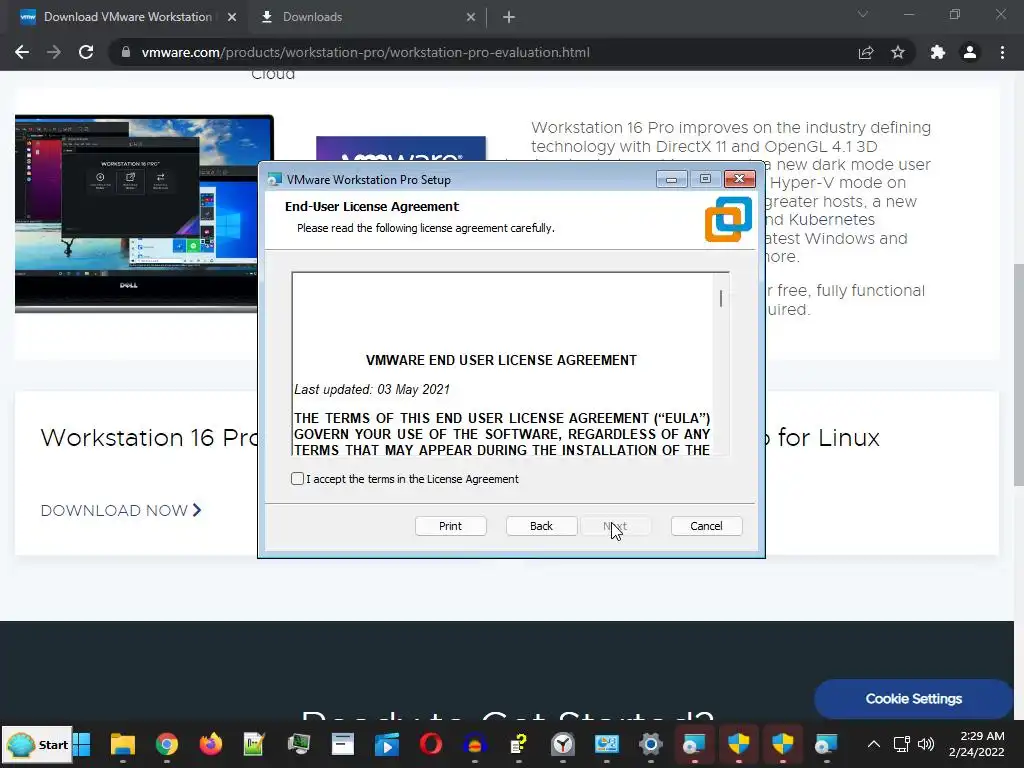1024x768 pixels.
Task: Reload the vmware.com page
Action: (x=86, y=52)
